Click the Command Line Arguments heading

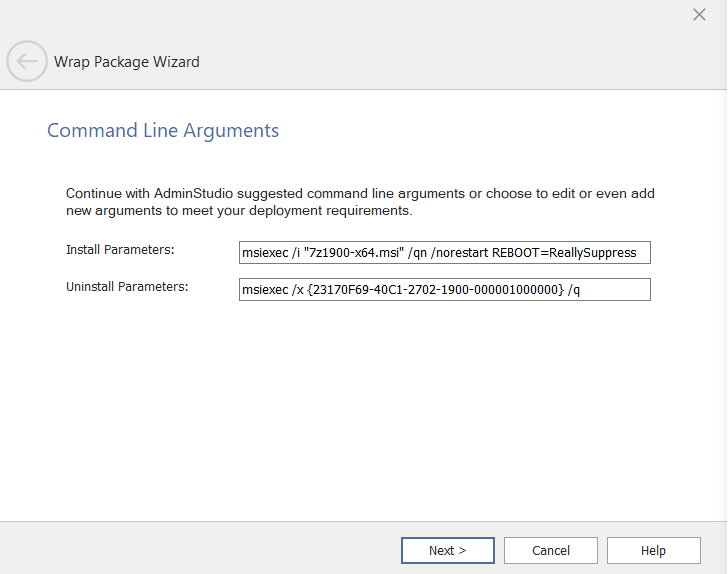pyautogui.click(x=163, y=131)
